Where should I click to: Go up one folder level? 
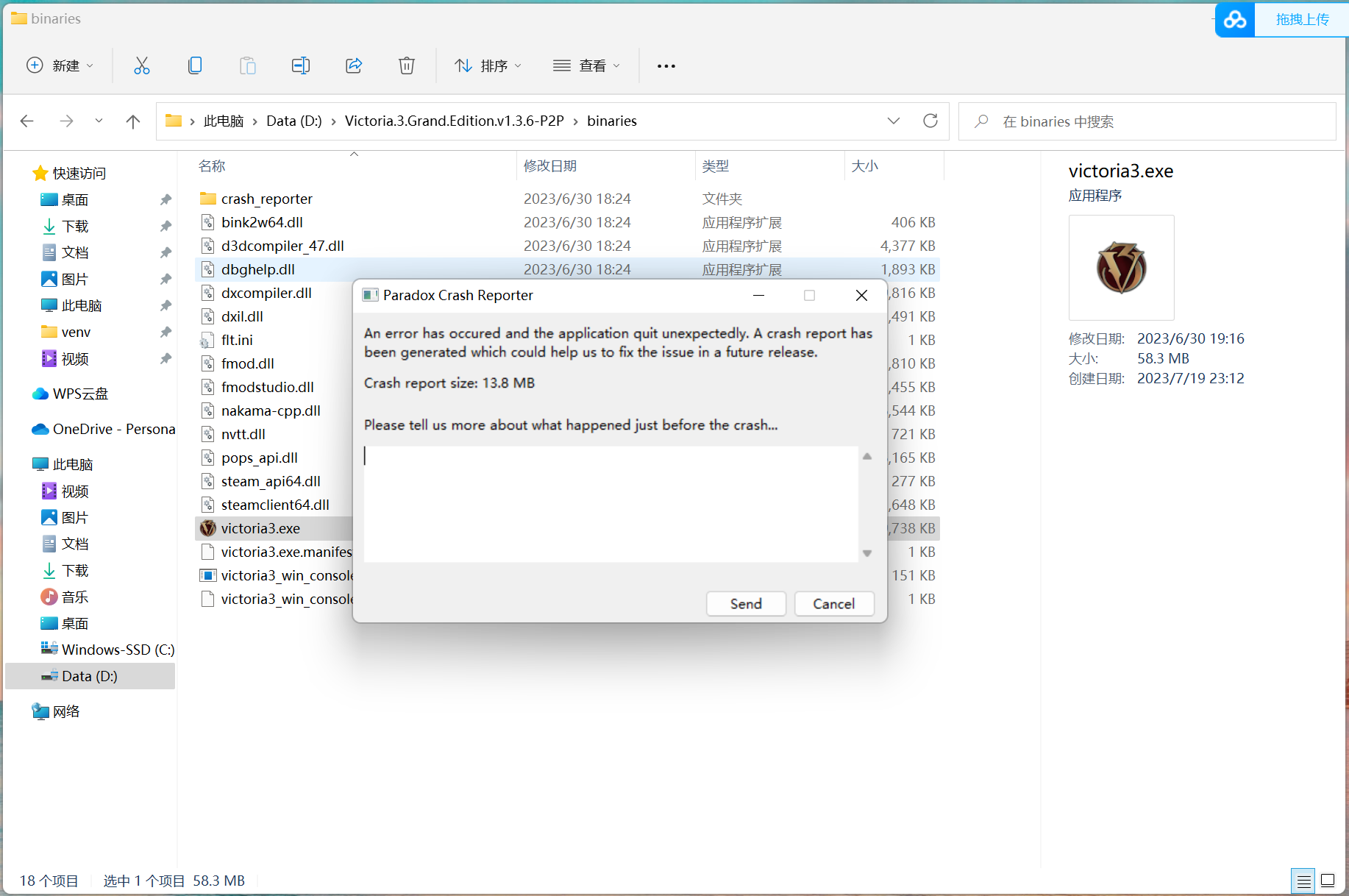tap(133, 121)
